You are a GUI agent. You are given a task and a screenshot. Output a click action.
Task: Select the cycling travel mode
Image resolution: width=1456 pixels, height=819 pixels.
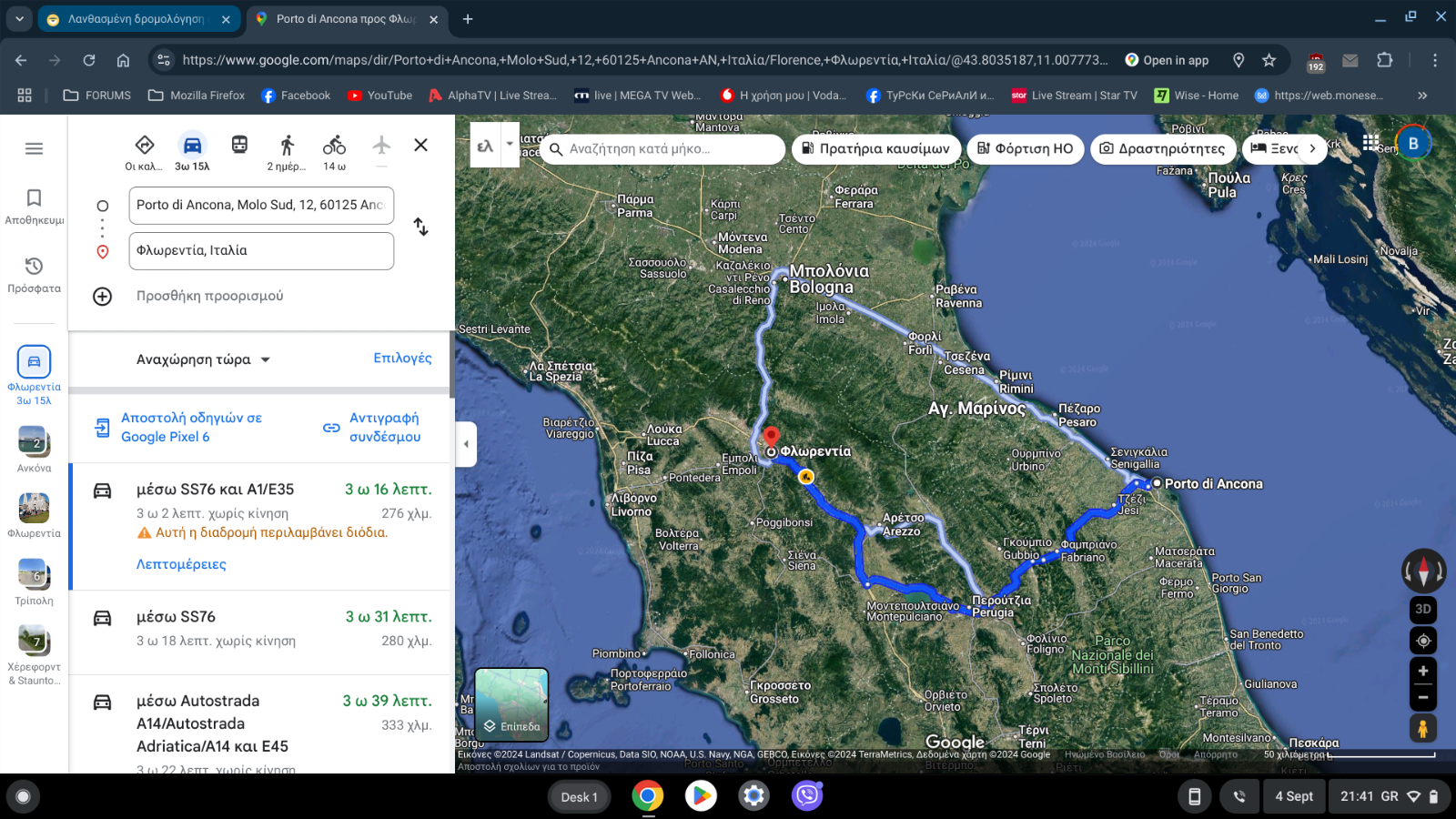pyautogui.click(x=334, y=151)
